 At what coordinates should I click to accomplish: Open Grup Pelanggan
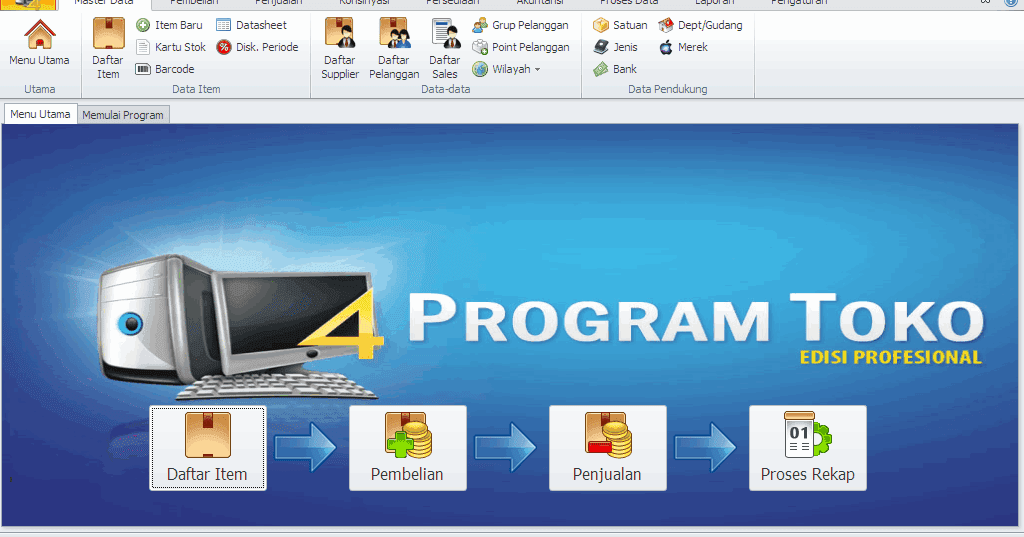coord(520,25)
